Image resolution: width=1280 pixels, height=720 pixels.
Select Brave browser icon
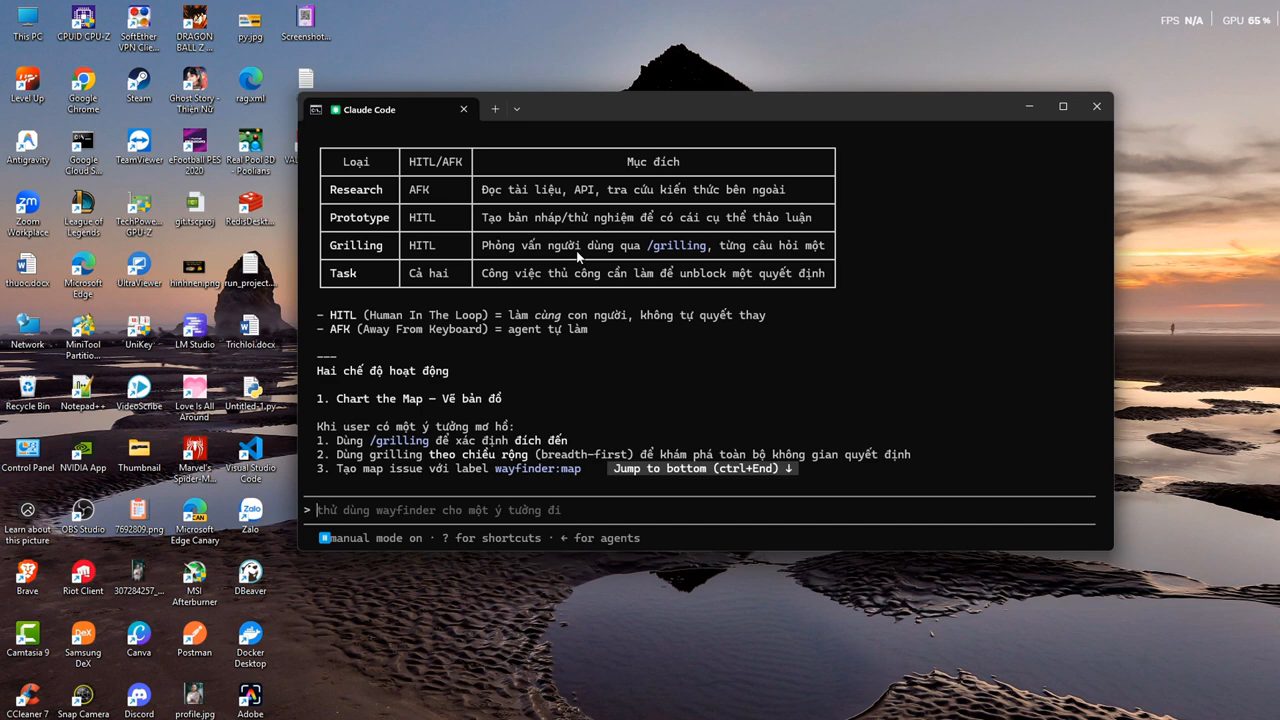tap(27, 578)
